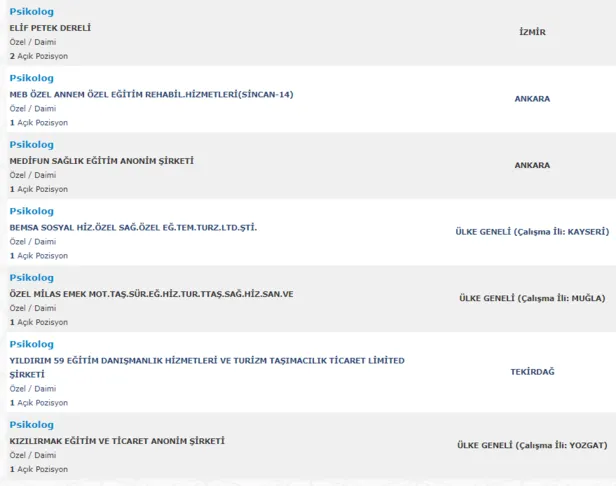Click the ELİF PETEK DERELİ employer name
This screenshot has height=486, width=616.
click(x=50, y=28)
